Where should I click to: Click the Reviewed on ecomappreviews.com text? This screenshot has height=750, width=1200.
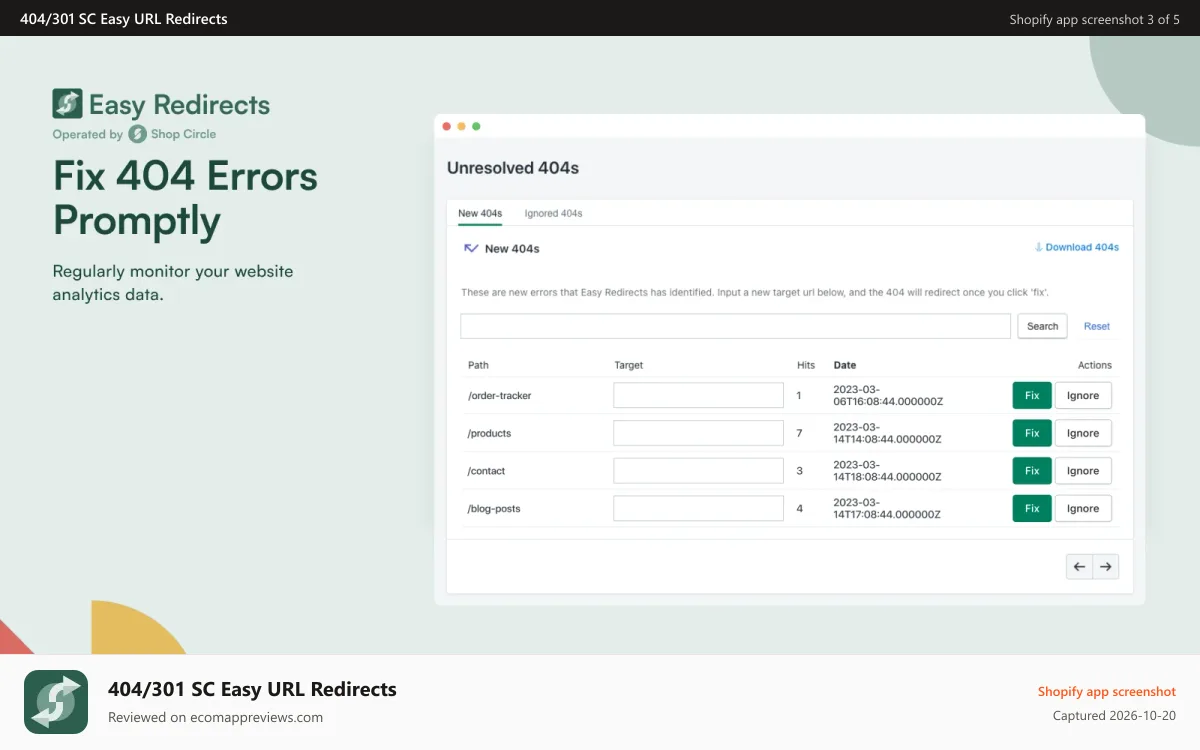coord(216,717)
